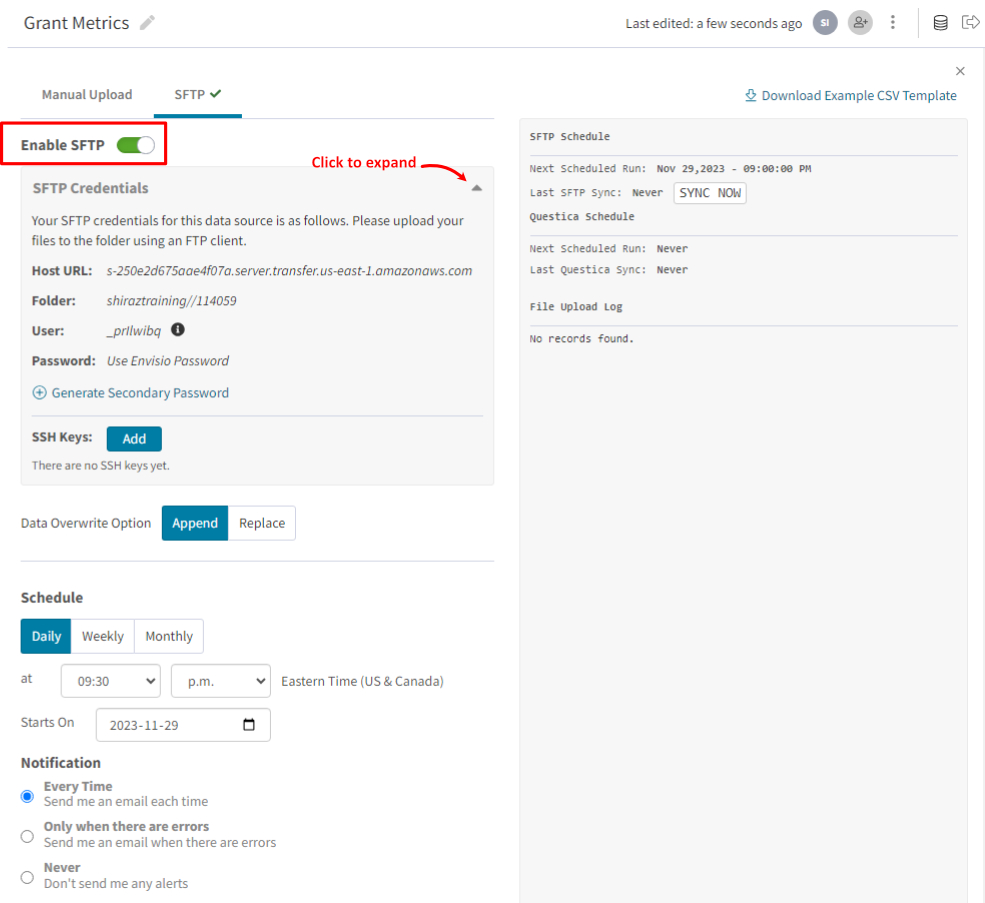The image size is (985, 903).
Task: Switch to the Manual Upload tab
Action: coord(87,95)
